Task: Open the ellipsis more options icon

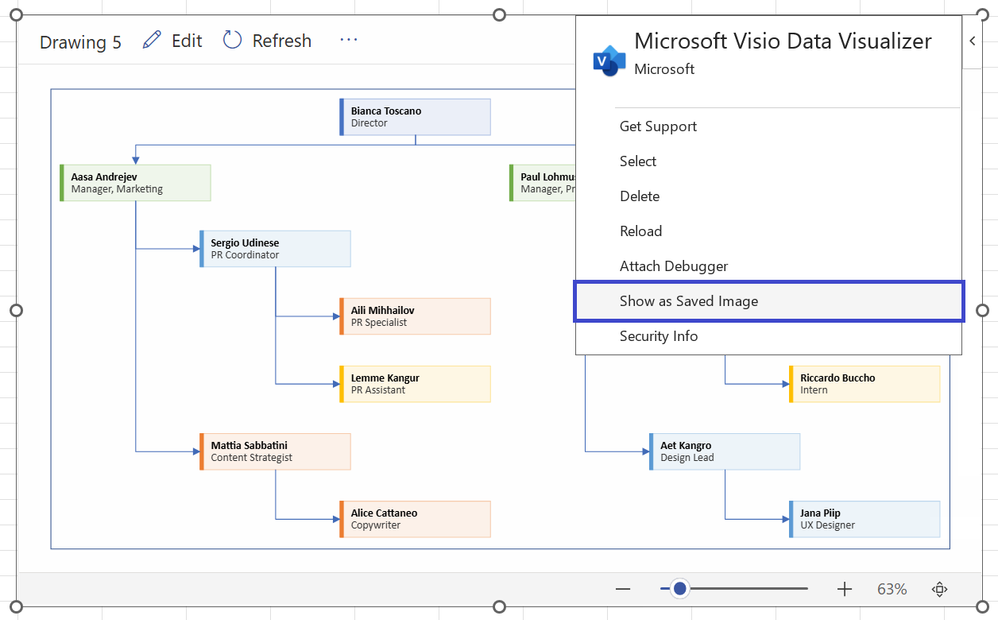Action: tap(348, 40)
